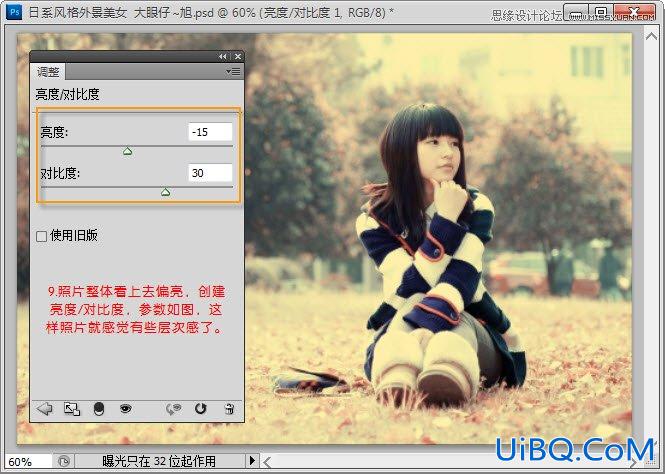Viewport: 665px width, 474px height.
Task: Click the 60% zoom field in status bar
Action: coord(28,461)
